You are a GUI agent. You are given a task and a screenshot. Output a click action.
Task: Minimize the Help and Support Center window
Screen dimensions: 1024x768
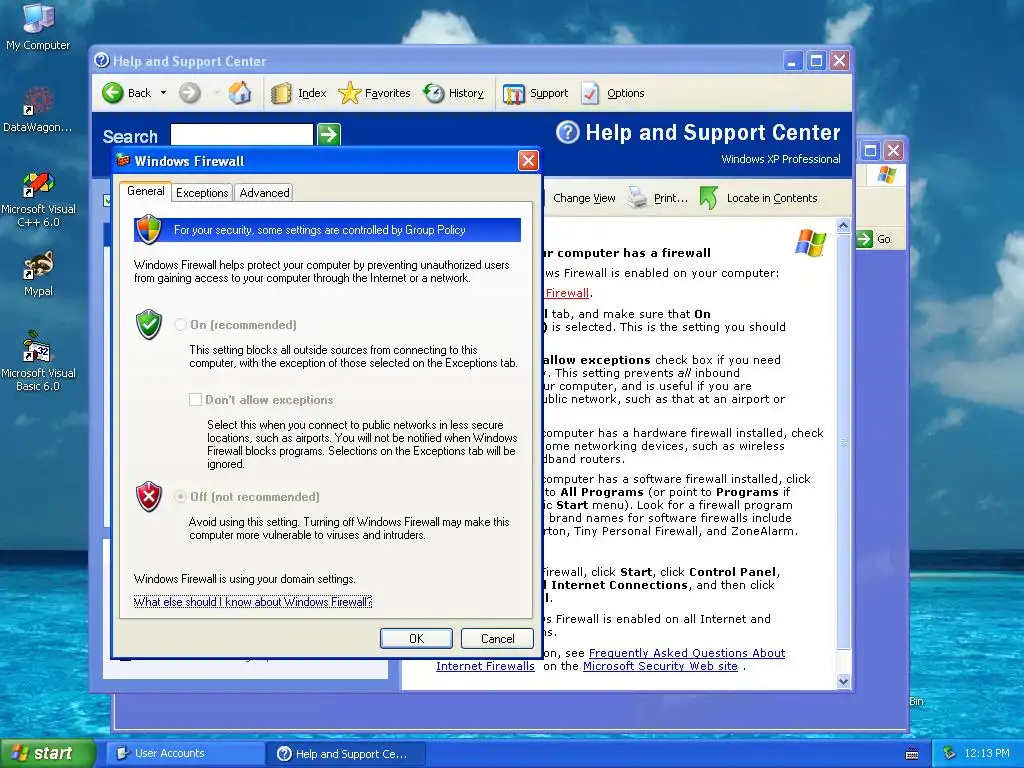(x=792, y=61)
